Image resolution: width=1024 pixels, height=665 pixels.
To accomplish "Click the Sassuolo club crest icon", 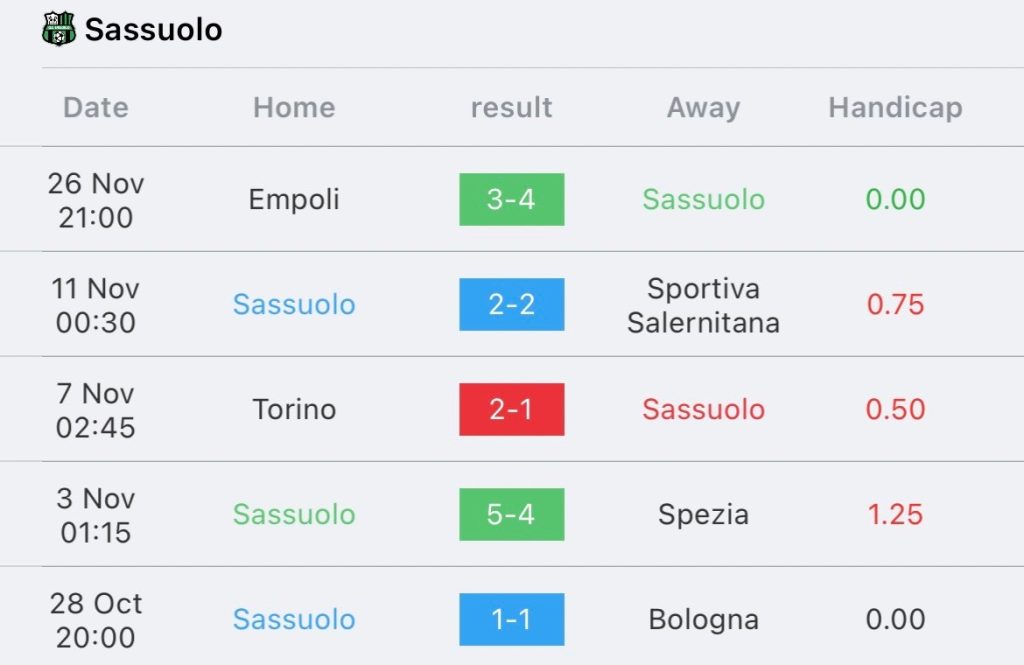I will 59,29.
